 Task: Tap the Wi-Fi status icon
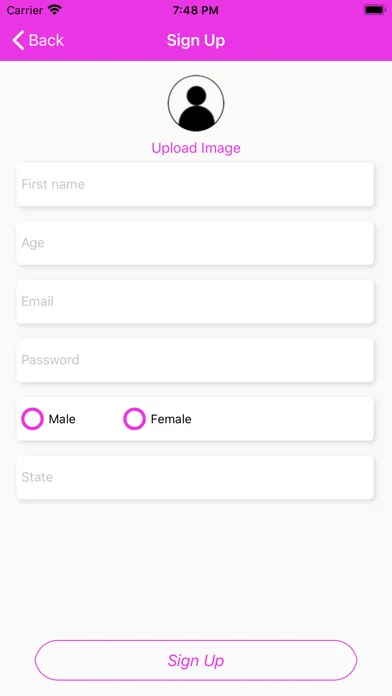(x=55, y=10)
